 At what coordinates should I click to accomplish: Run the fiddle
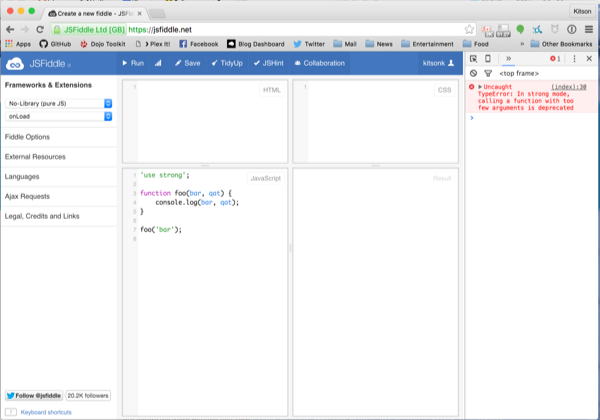(x=133, y=63)
